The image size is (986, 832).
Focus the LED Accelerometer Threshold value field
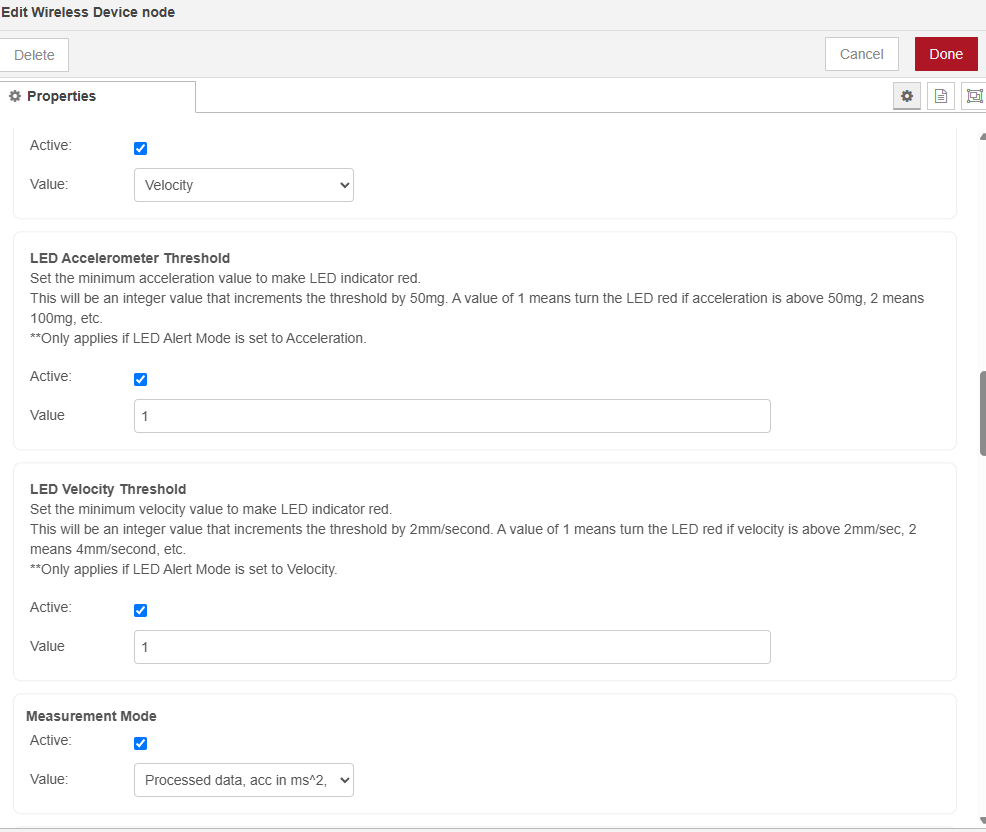pos(452,416)
